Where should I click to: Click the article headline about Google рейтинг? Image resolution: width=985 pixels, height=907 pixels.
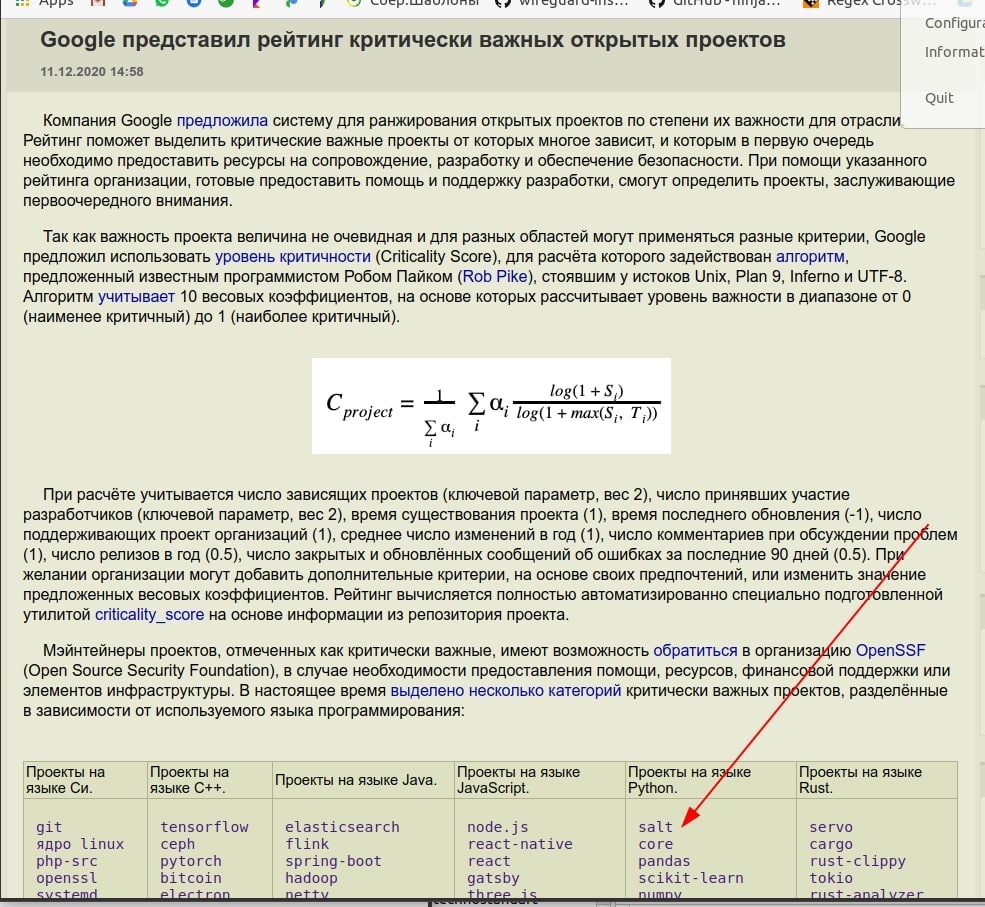point(413,40)
